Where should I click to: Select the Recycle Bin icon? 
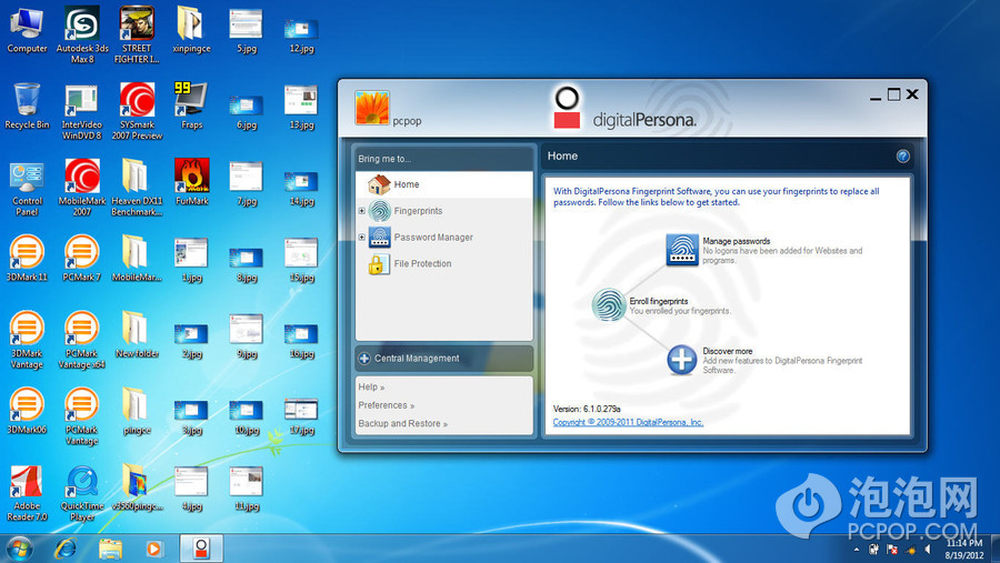(27, 106)
